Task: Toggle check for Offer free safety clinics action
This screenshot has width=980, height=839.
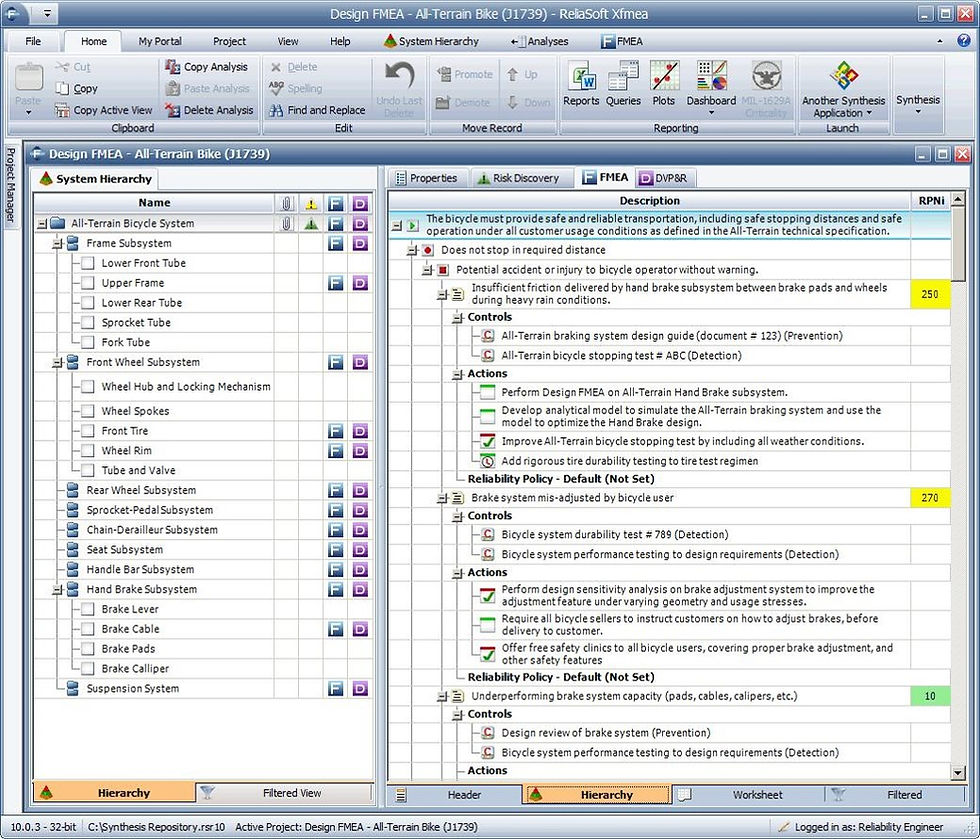Action: coord(488,654)
